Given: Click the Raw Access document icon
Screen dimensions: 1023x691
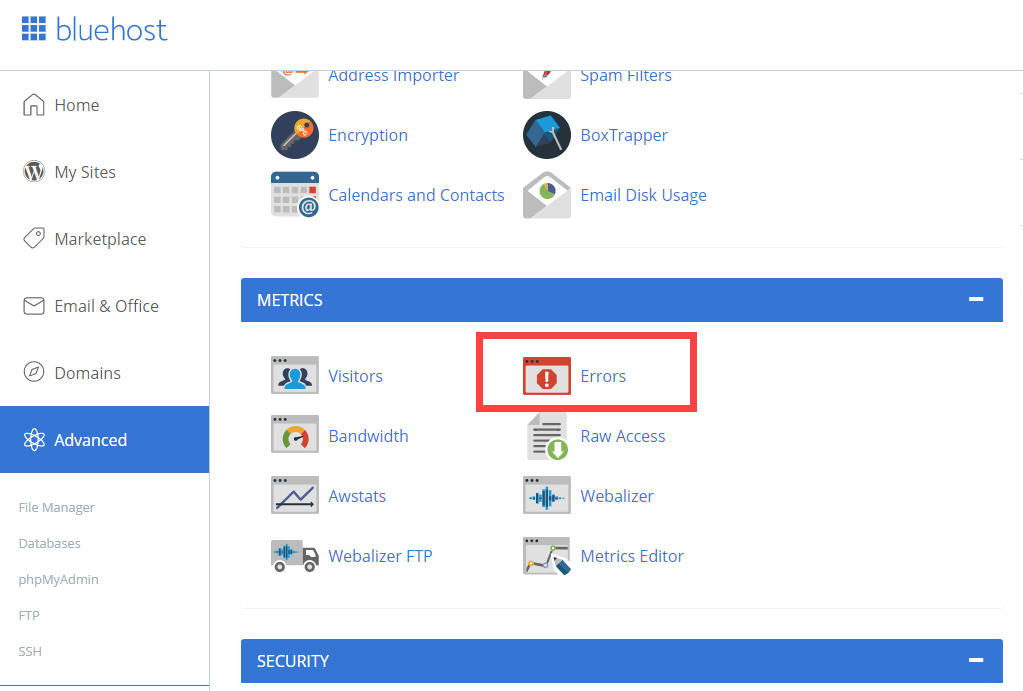Looking at the screenshot, I should pos(547,436).
